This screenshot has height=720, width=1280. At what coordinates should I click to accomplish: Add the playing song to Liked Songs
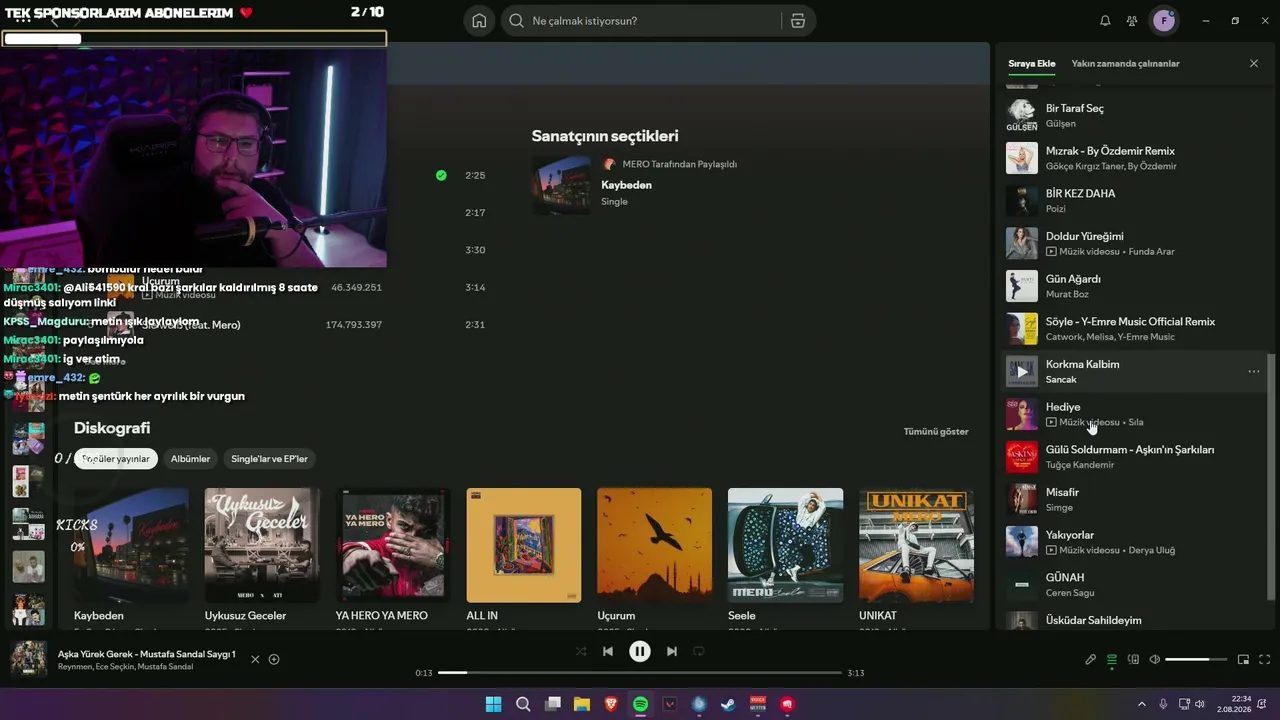274,659
